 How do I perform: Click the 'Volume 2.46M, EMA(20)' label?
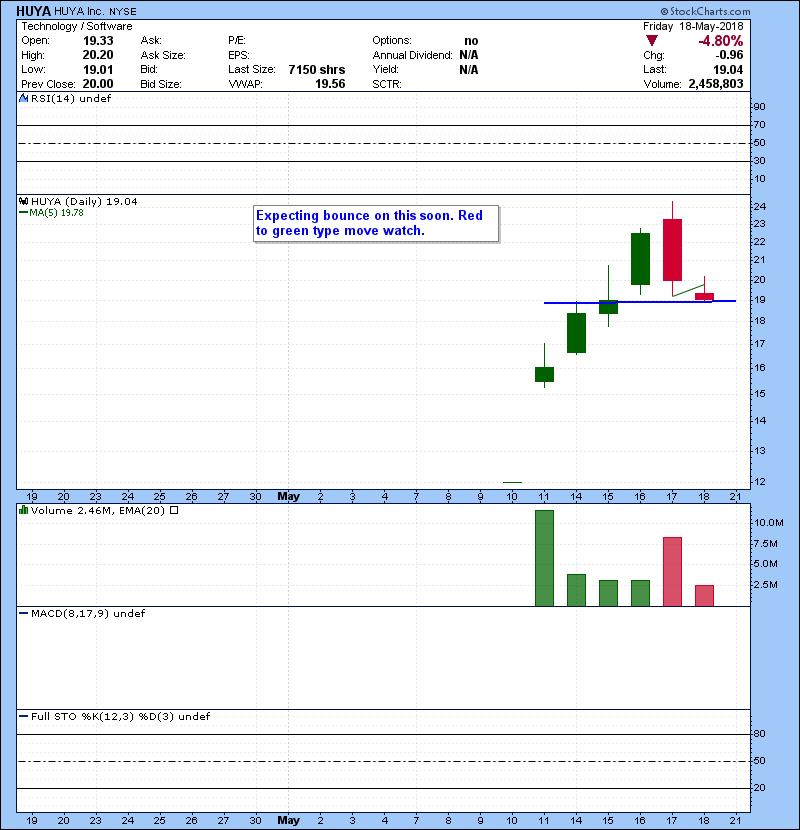(98, 510)
